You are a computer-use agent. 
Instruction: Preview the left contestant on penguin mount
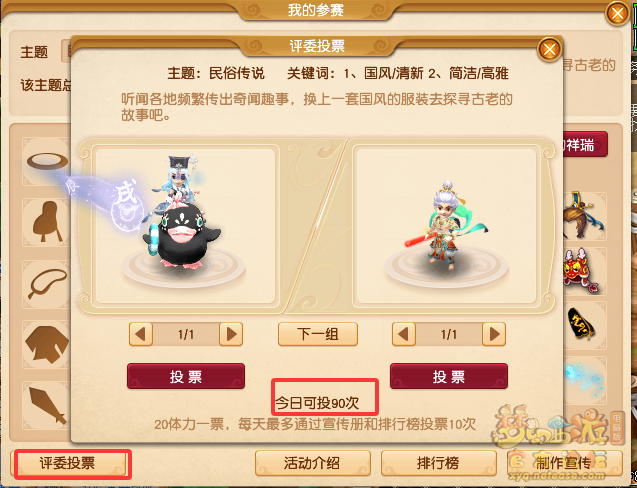pyautogui.click(x=184, y=226)
